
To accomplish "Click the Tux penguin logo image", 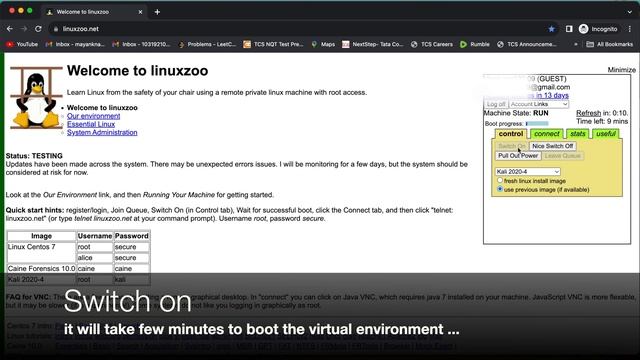I will pyautogui.click(x=36, y=98).
